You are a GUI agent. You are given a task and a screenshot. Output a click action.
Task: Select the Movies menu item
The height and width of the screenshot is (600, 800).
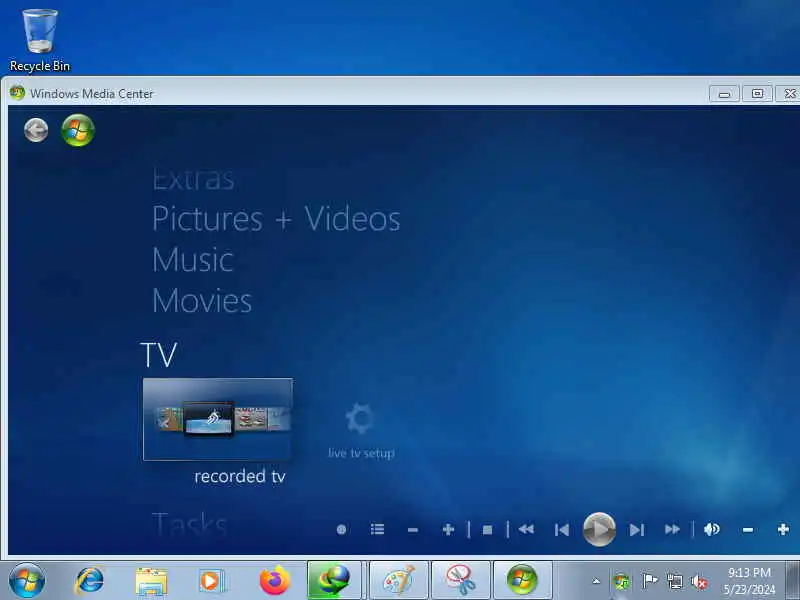(x=202, y=301)
